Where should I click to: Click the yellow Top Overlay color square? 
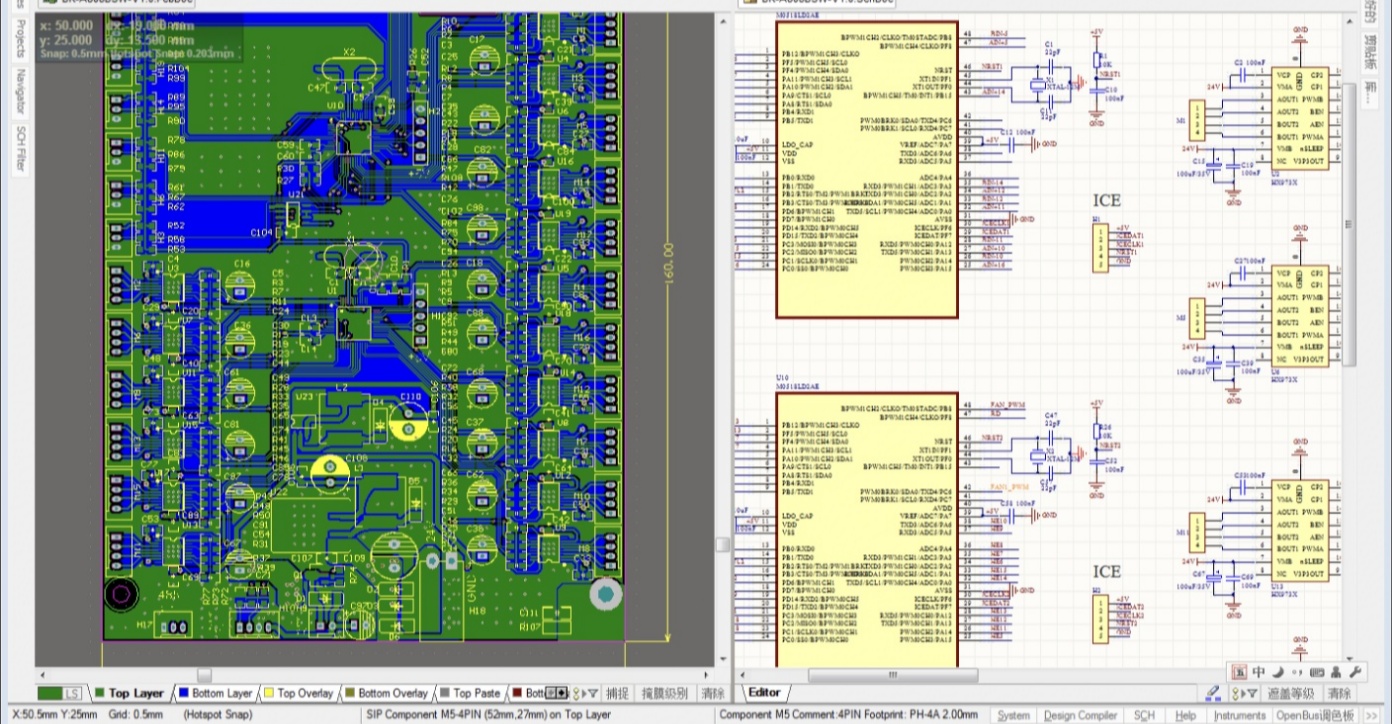269,693
